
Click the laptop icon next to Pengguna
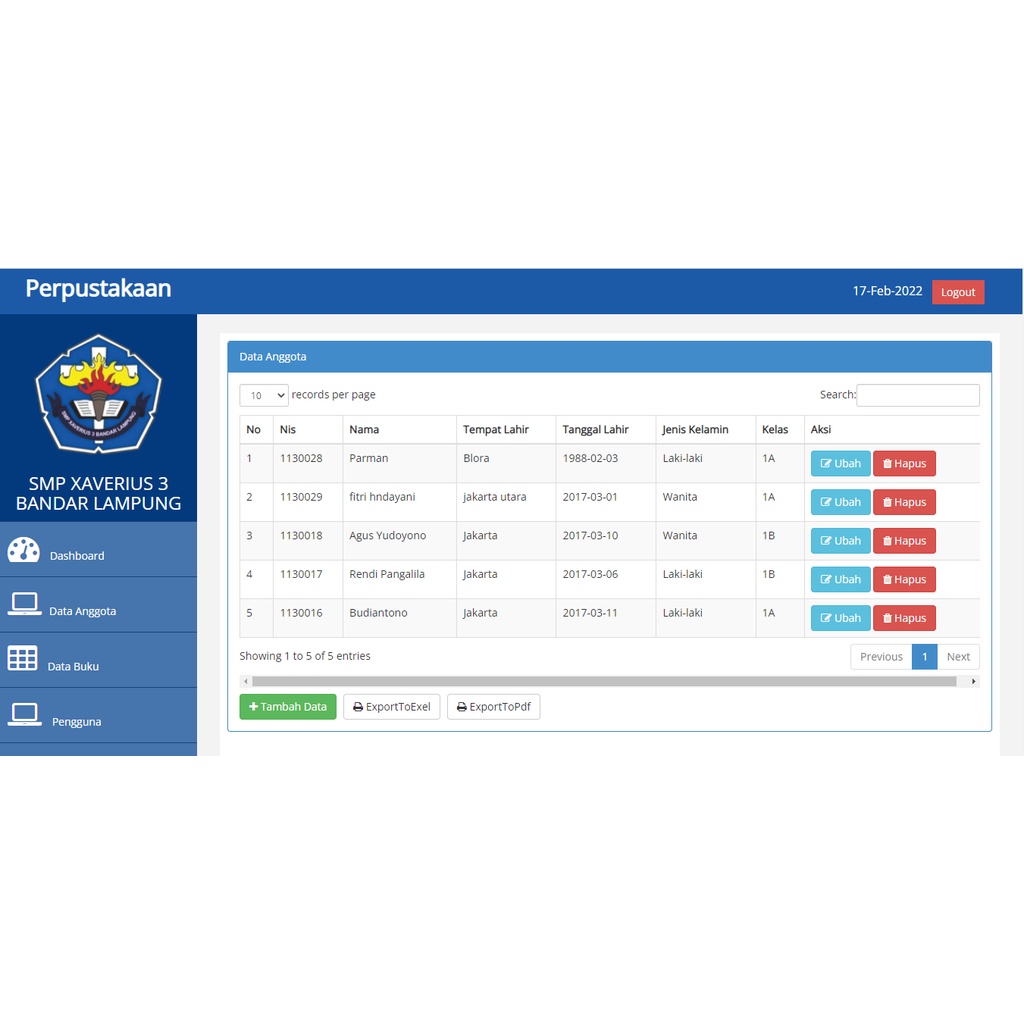click(x=25, y=714)
